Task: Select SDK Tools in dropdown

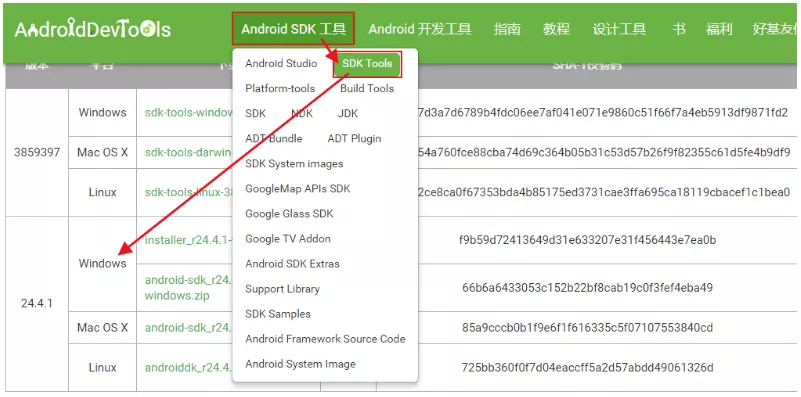Action: [x=367, y=64]
